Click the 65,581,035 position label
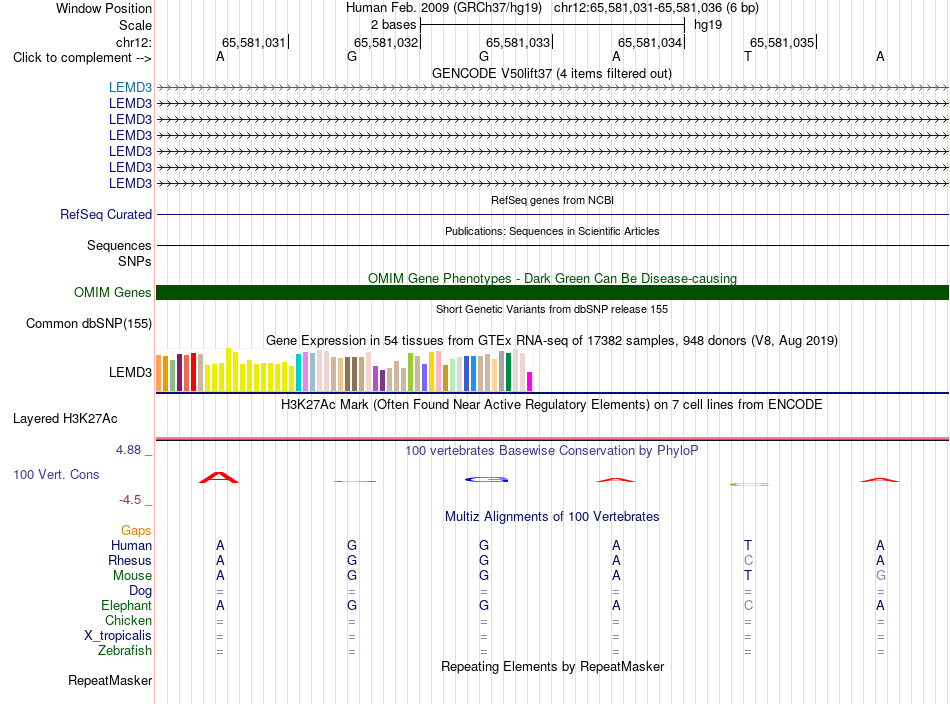 tap(782, 42)
